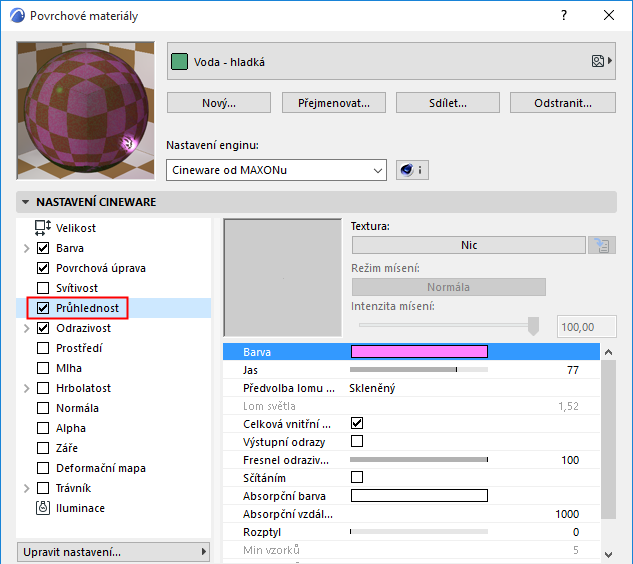Click the Jas brightness slider
Image resolution: width=633 pixels, height=564 pixels.
click(419, 369)
